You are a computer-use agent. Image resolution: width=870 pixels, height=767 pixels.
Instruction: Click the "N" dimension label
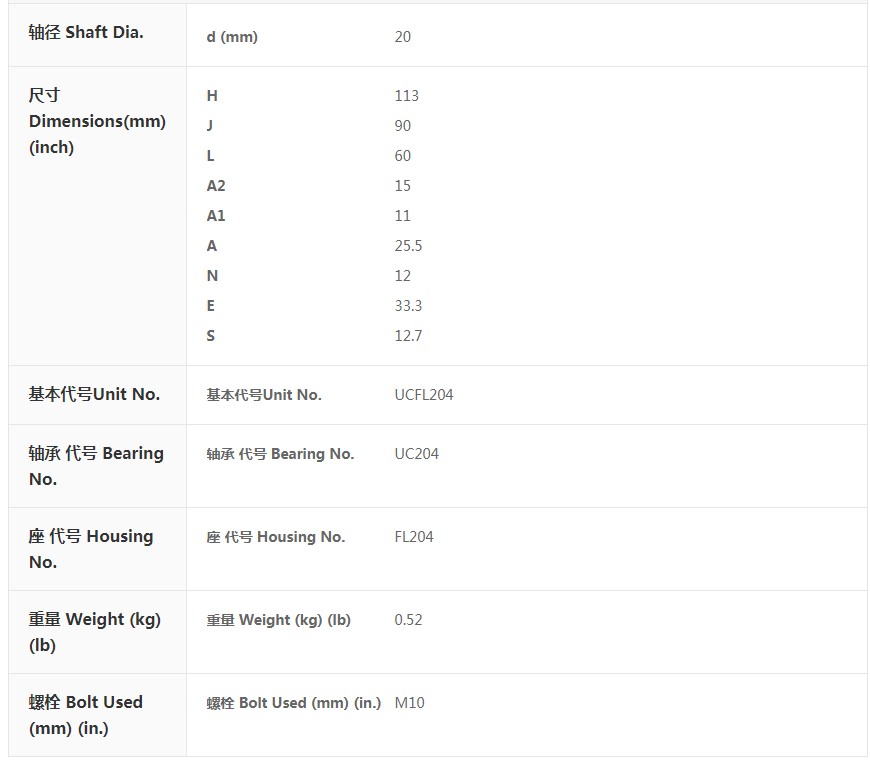point(212,276)
